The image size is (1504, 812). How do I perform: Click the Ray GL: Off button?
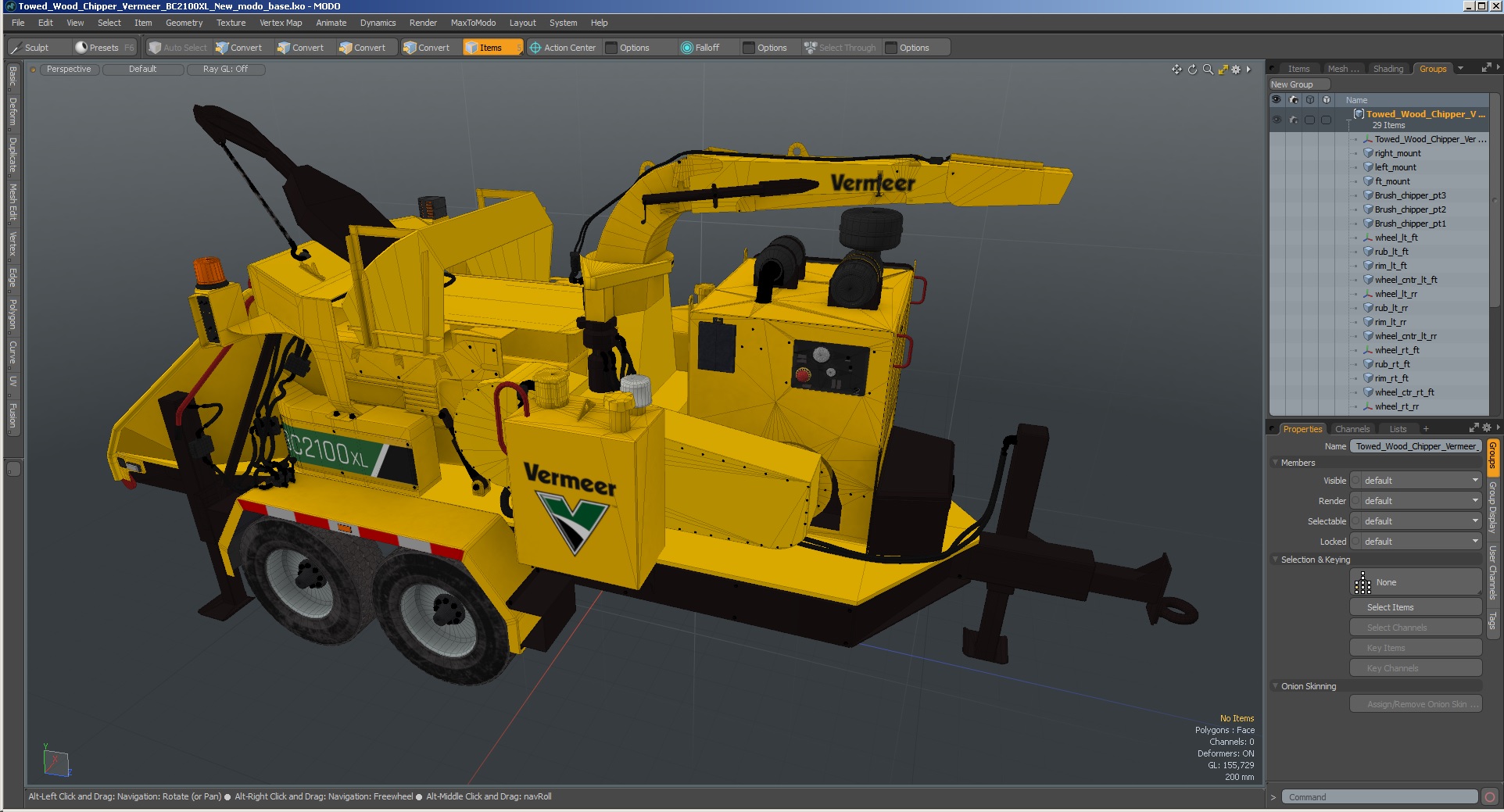coord(225,70)
